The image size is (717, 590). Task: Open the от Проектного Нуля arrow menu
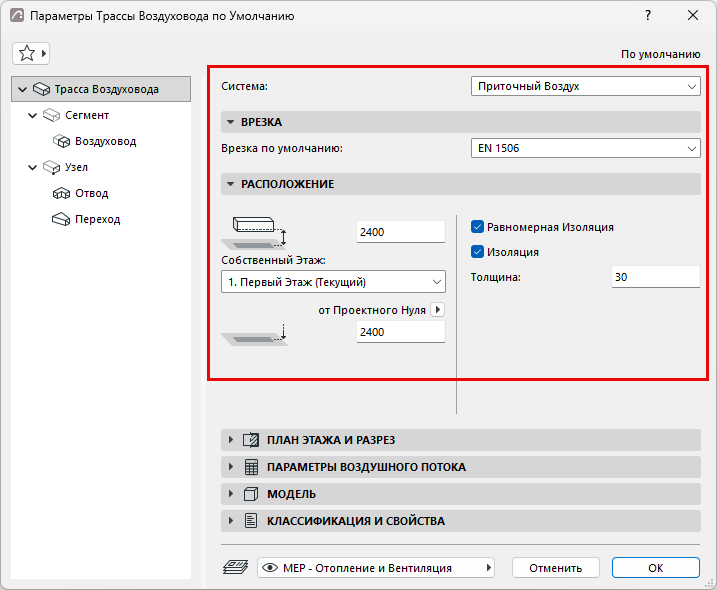(438, 310)
